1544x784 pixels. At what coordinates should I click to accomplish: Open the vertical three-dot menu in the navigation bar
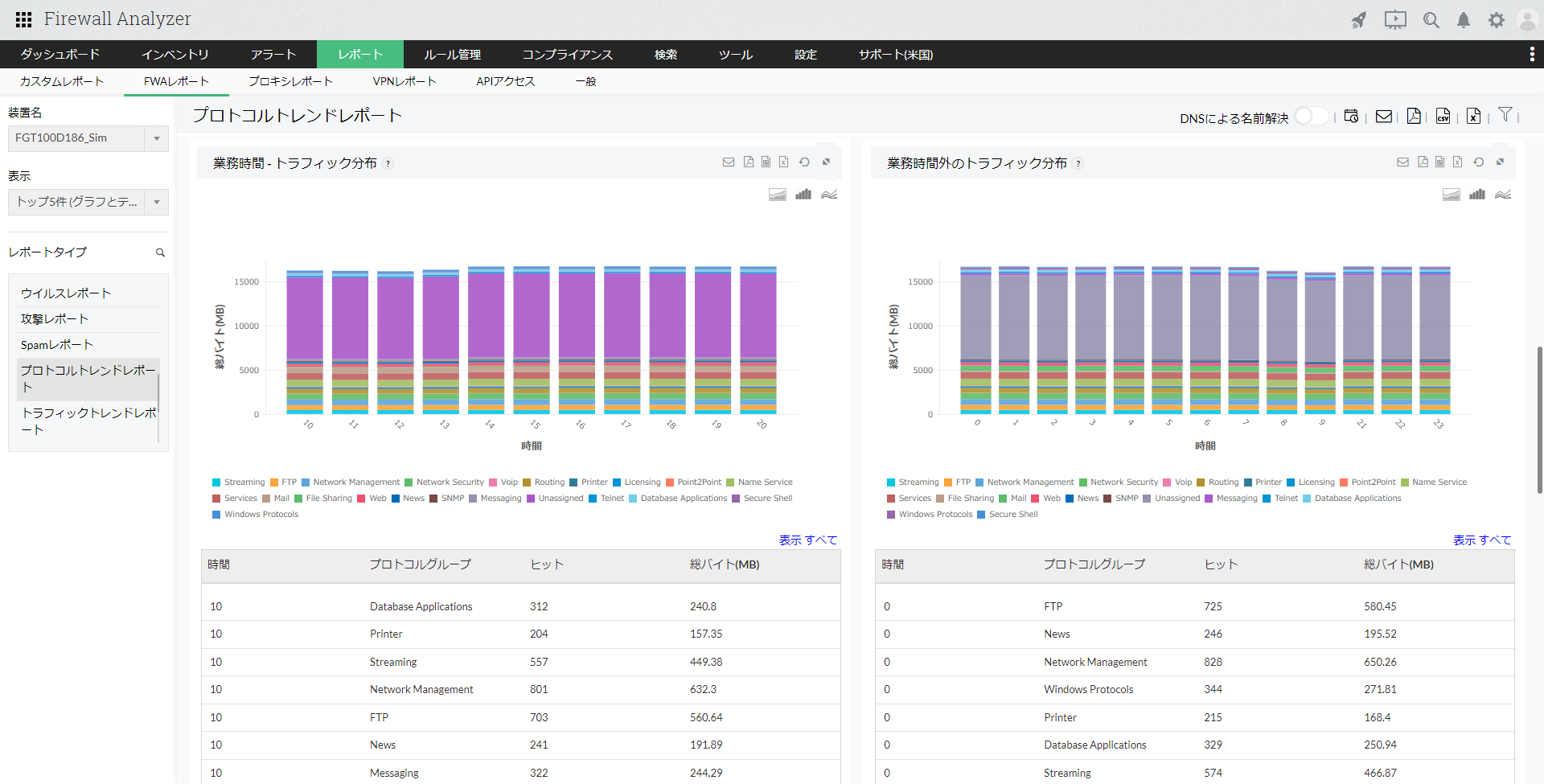(x=1531, y=54)
